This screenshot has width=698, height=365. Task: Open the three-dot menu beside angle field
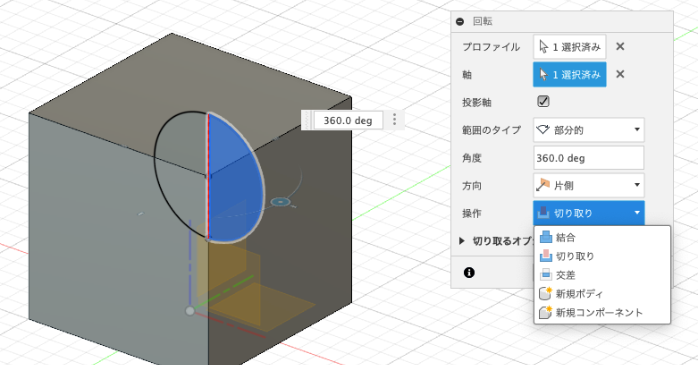394,119
